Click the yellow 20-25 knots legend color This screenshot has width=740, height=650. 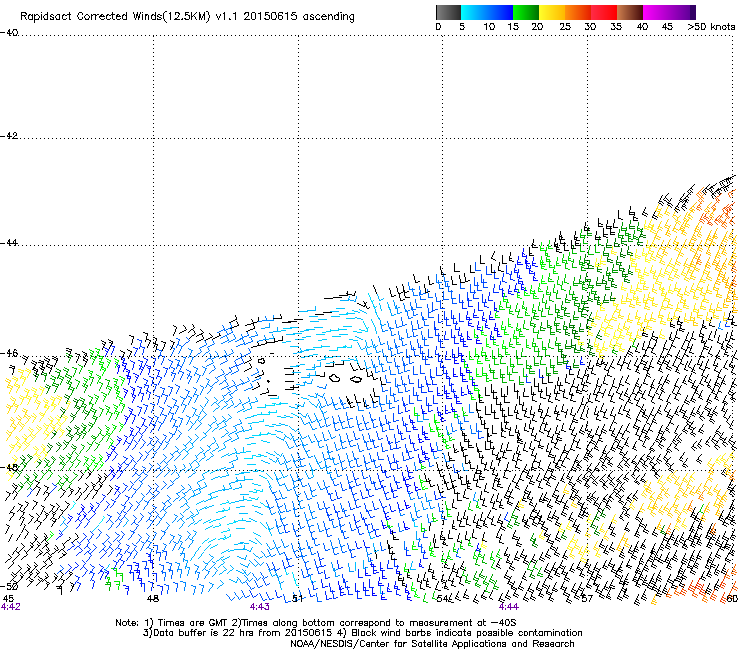(x=551, y=12)
